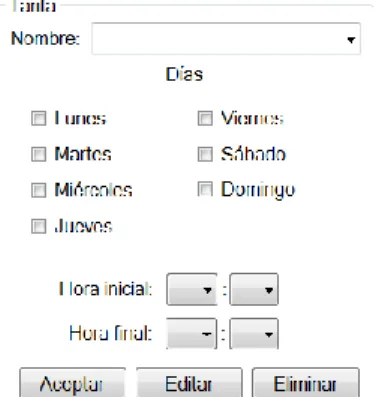
Task: Mark the Sábado checkbox
Action: (205, 154)
